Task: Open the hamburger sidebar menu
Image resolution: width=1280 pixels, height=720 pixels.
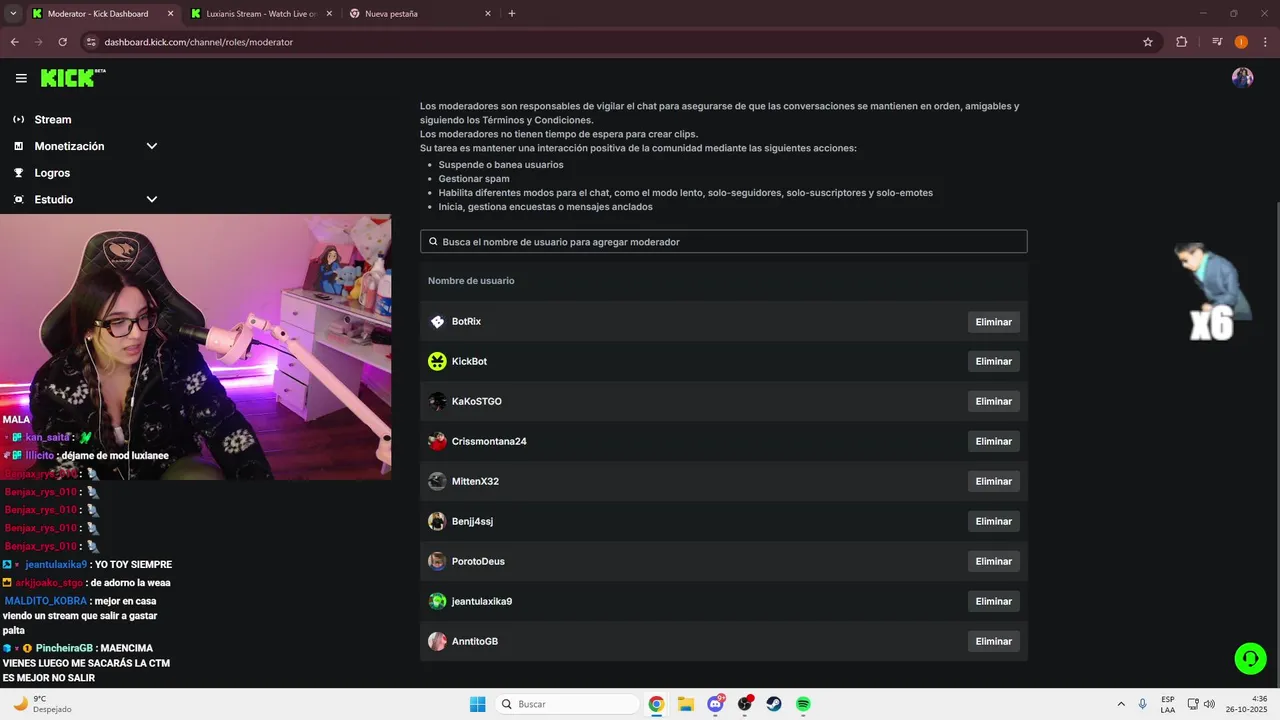Action: tap(21, 78)
